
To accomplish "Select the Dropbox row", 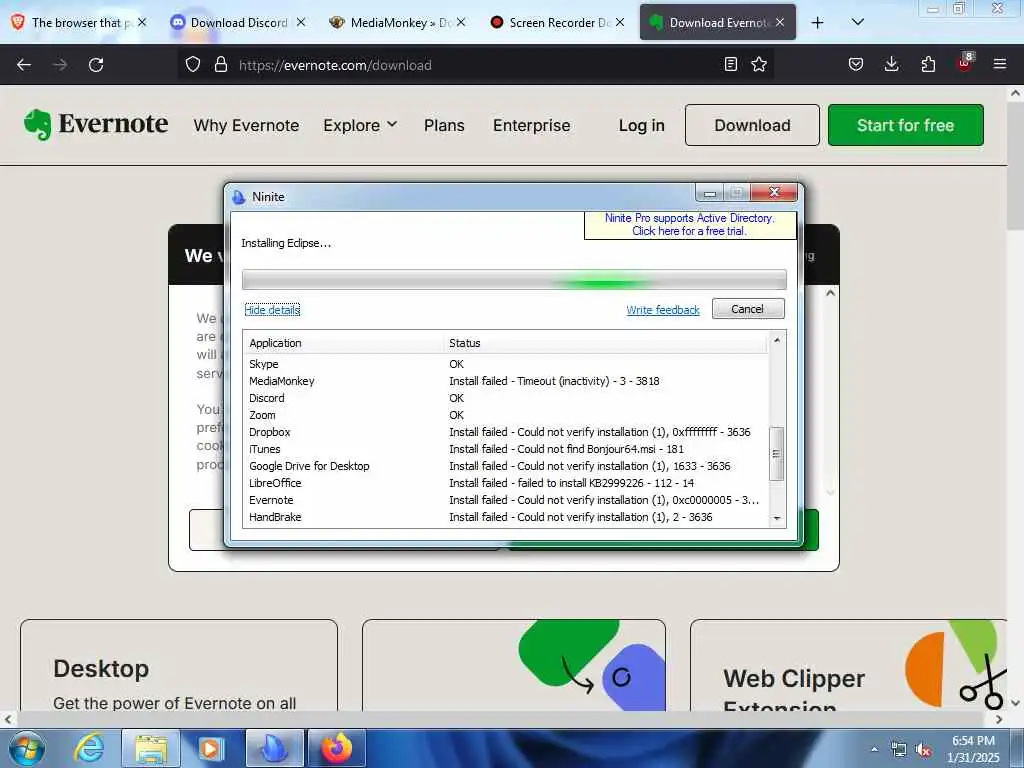I will tap(506, 432).
